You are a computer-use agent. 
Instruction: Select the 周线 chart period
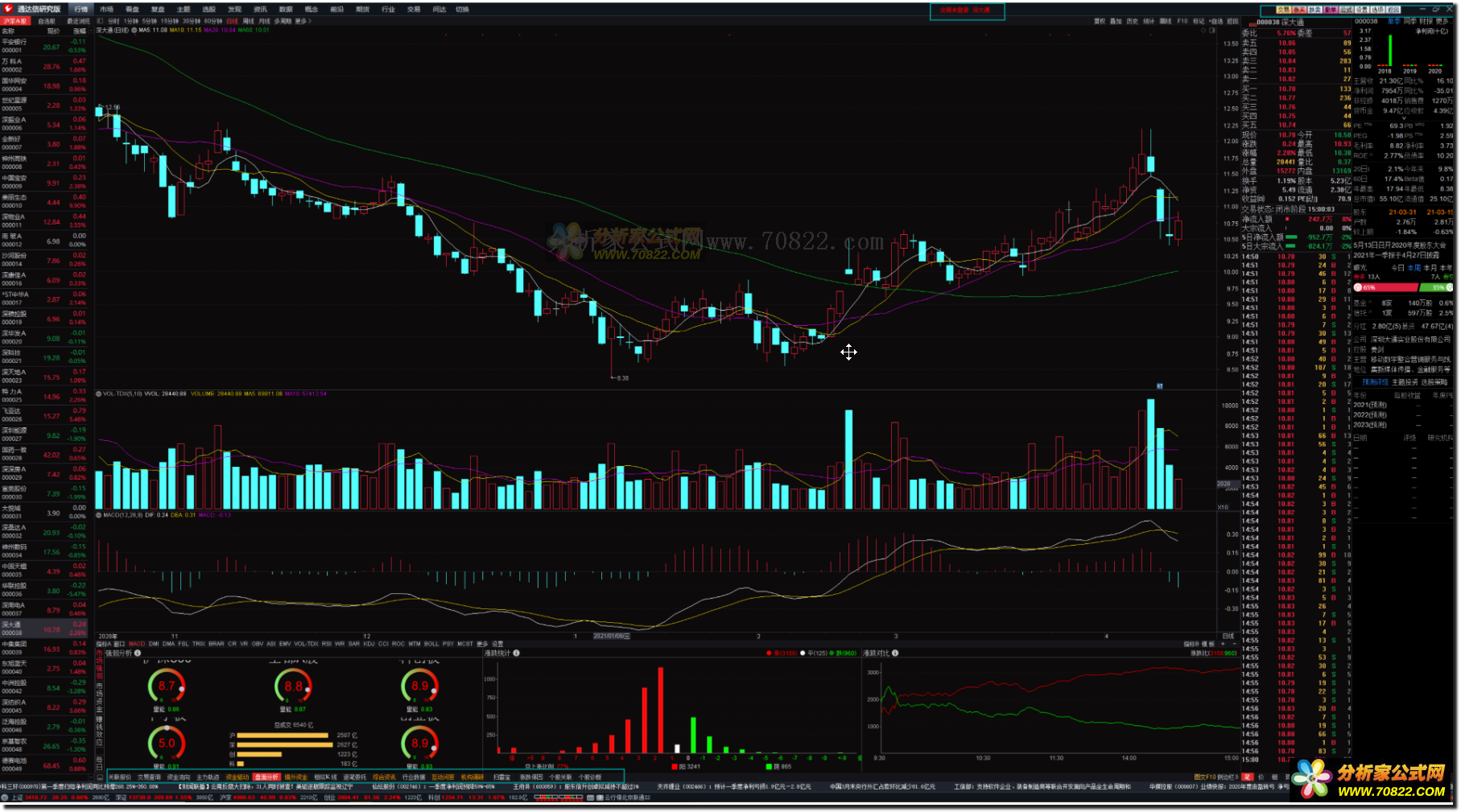tap(249, 21)
